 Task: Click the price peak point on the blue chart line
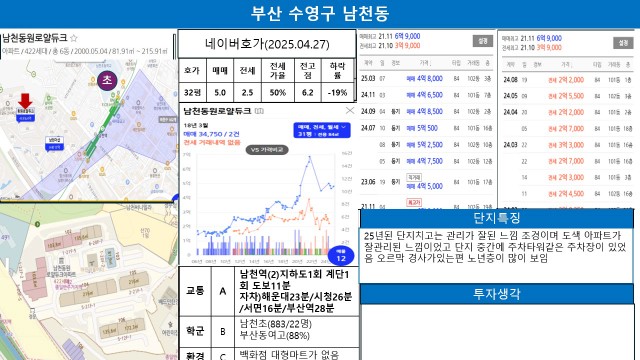click(309, 156)
